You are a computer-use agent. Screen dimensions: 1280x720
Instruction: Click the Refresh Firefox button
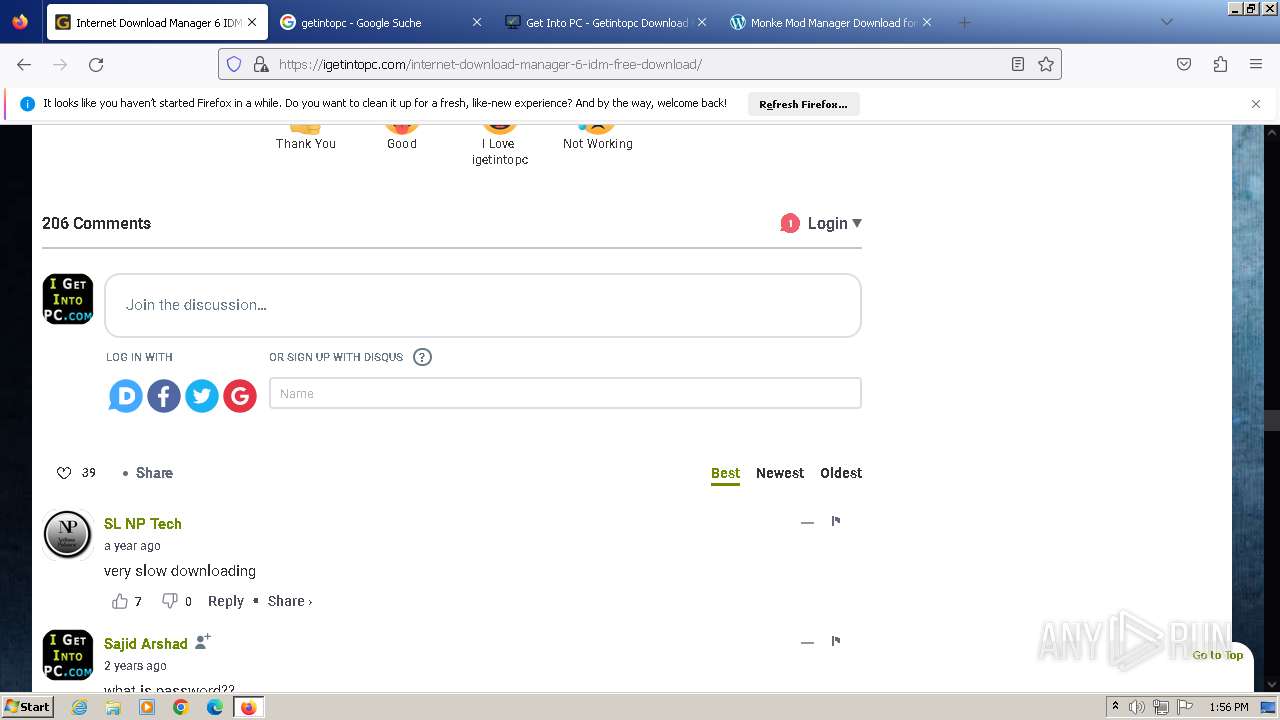(x=803, y=104)
